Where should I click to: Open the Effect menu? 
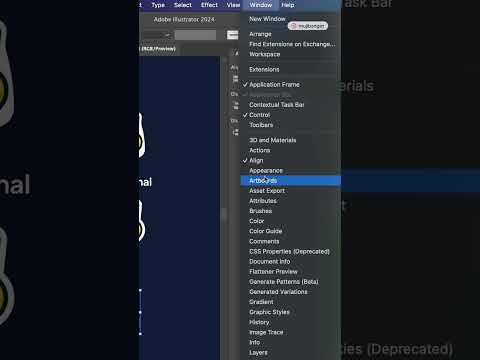[209, 5]
